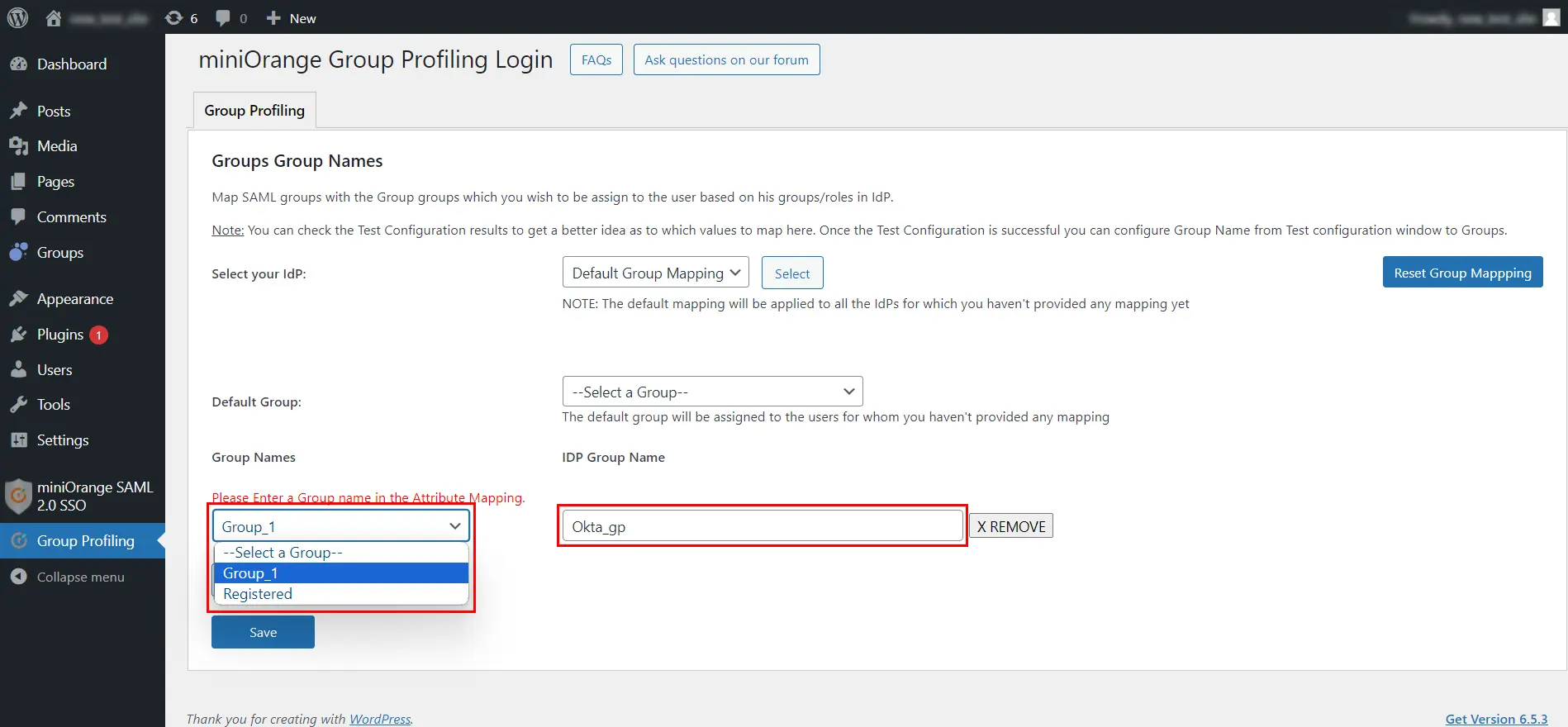Click the Pages icon in sidebar

(x=18, y=181)
